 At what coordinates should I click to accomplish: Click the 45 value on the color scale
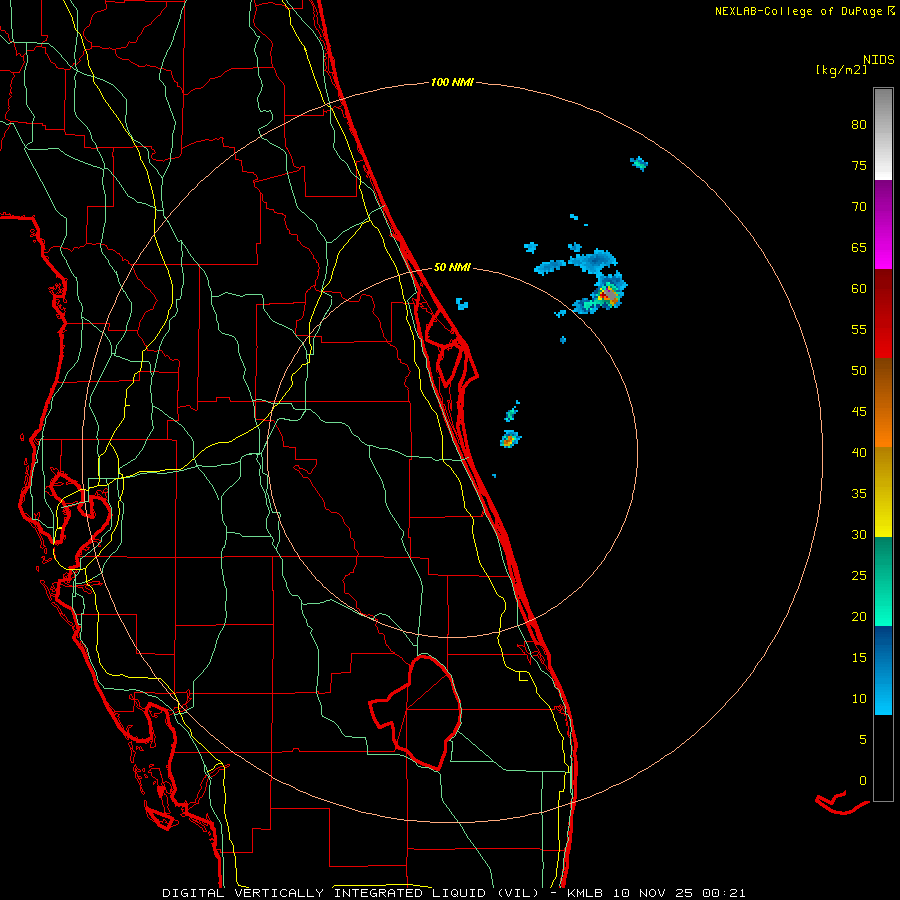click(859, 412)
